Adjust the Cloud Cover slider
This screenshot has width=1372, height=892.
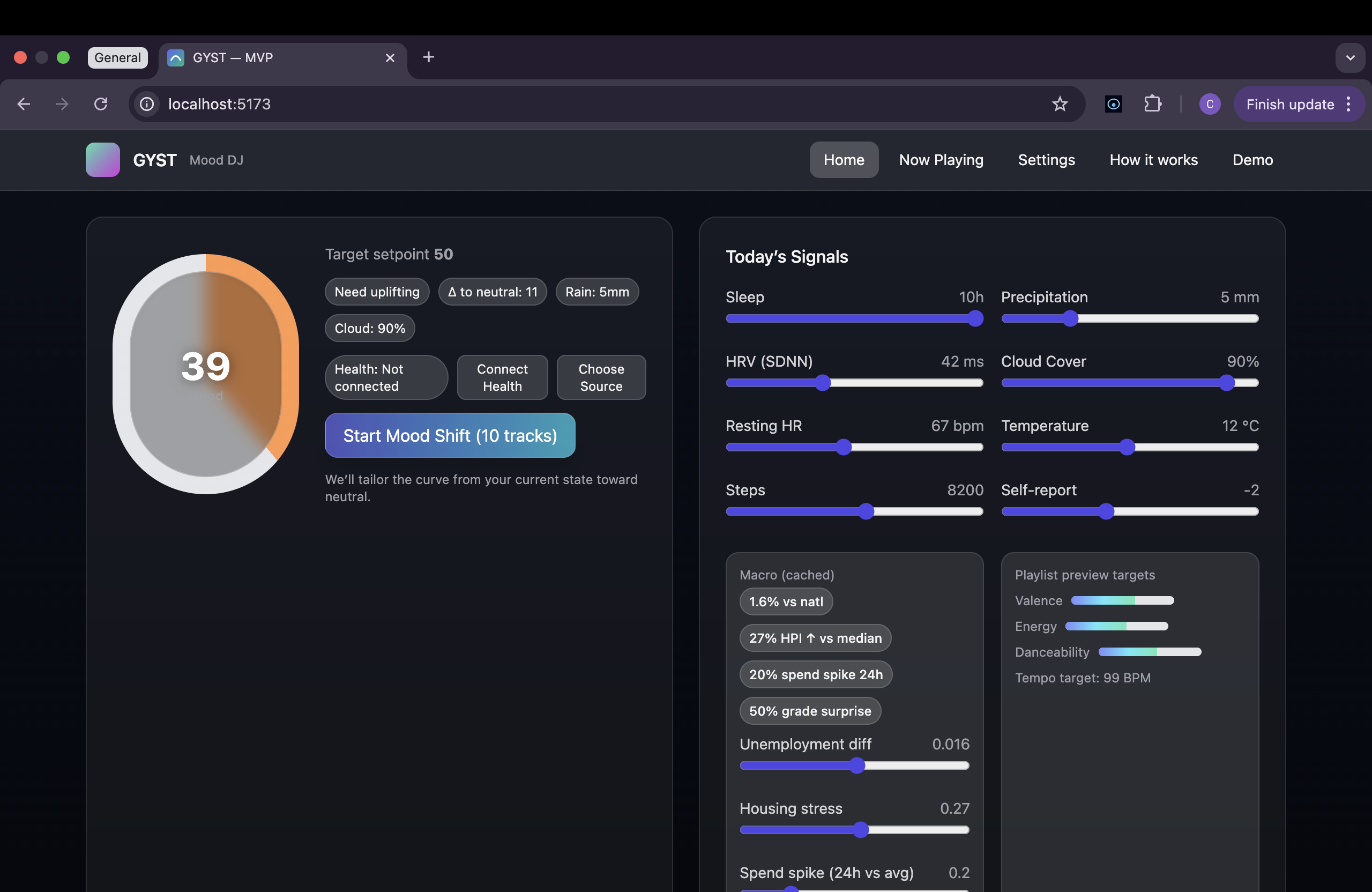[x=1226, y=383]
